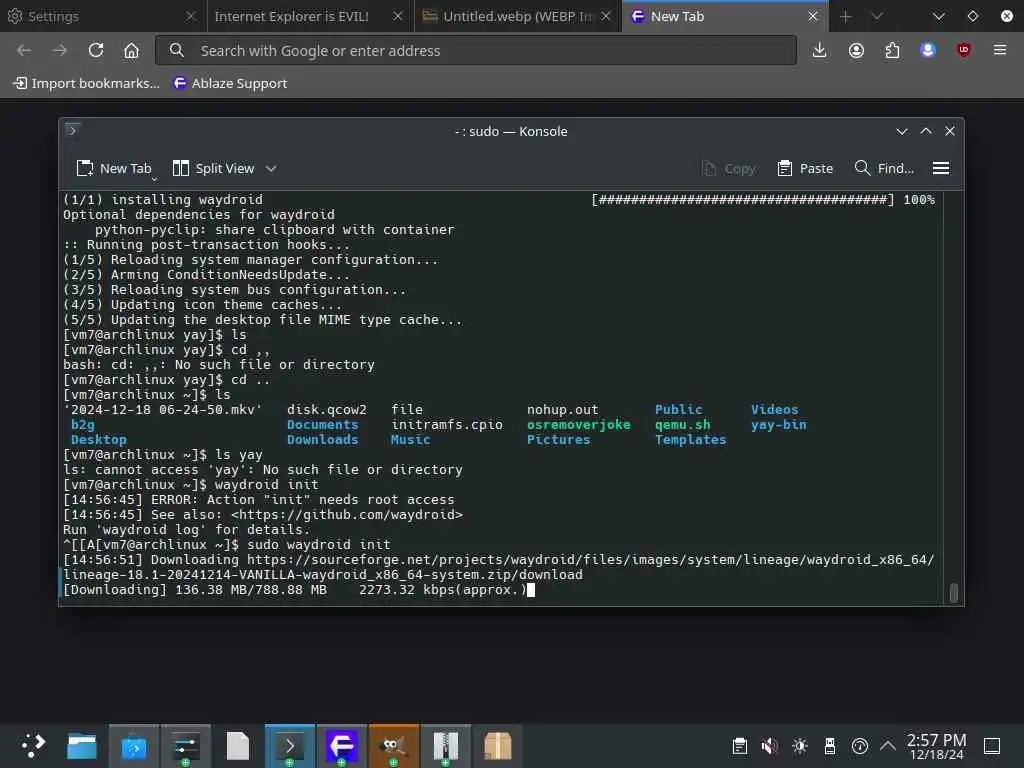Open the blank document taskbar icon
The height and width of the screenshot is (768, 1024).
(238, 745)
